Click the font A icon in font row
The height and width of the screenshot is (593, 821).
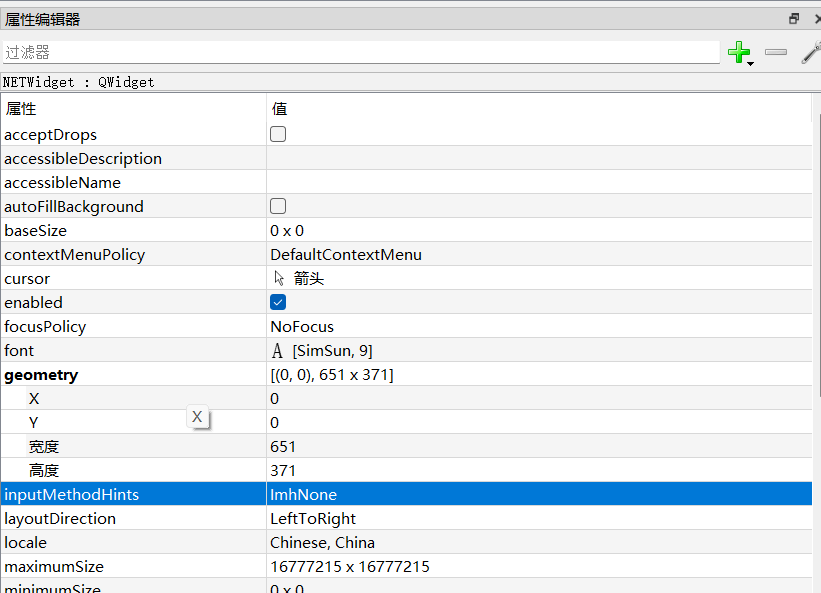pos(277,351)
